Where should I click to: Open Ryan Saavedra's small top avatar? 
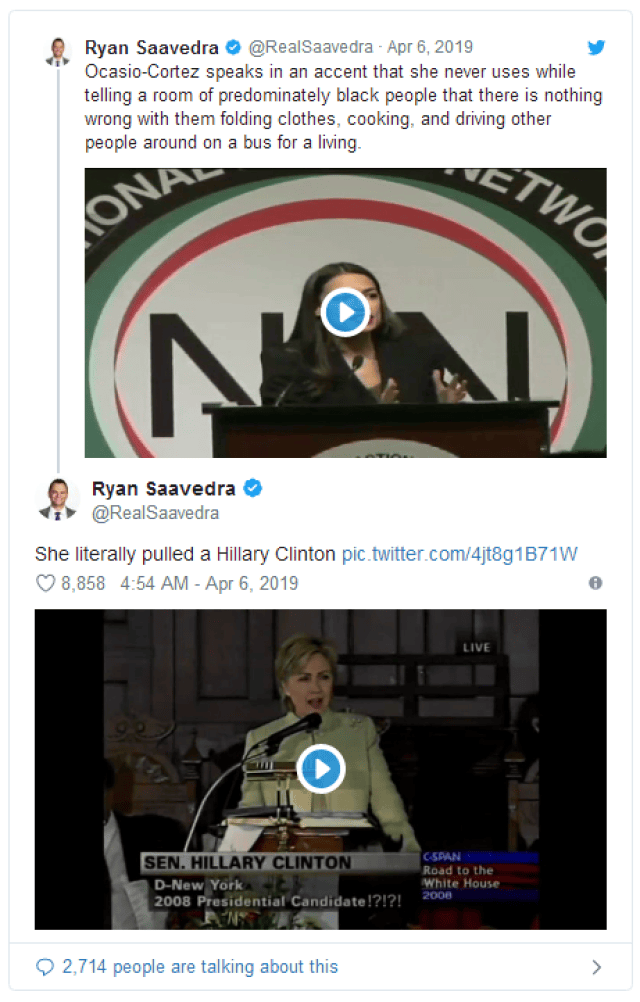pyautogui.click(x=57, y=52)
